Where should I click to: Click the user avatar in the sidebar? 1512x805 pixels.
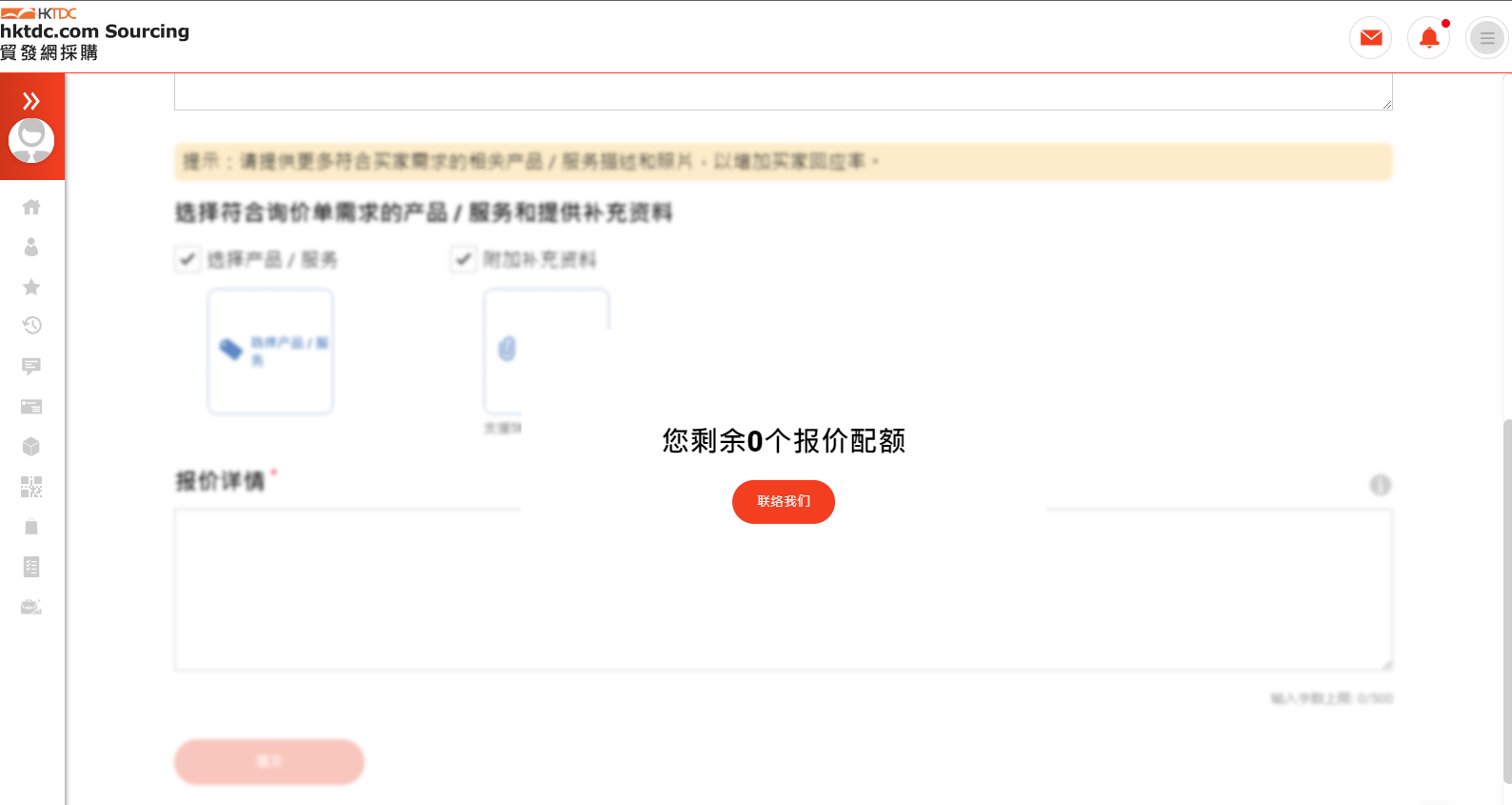[31, 141]
